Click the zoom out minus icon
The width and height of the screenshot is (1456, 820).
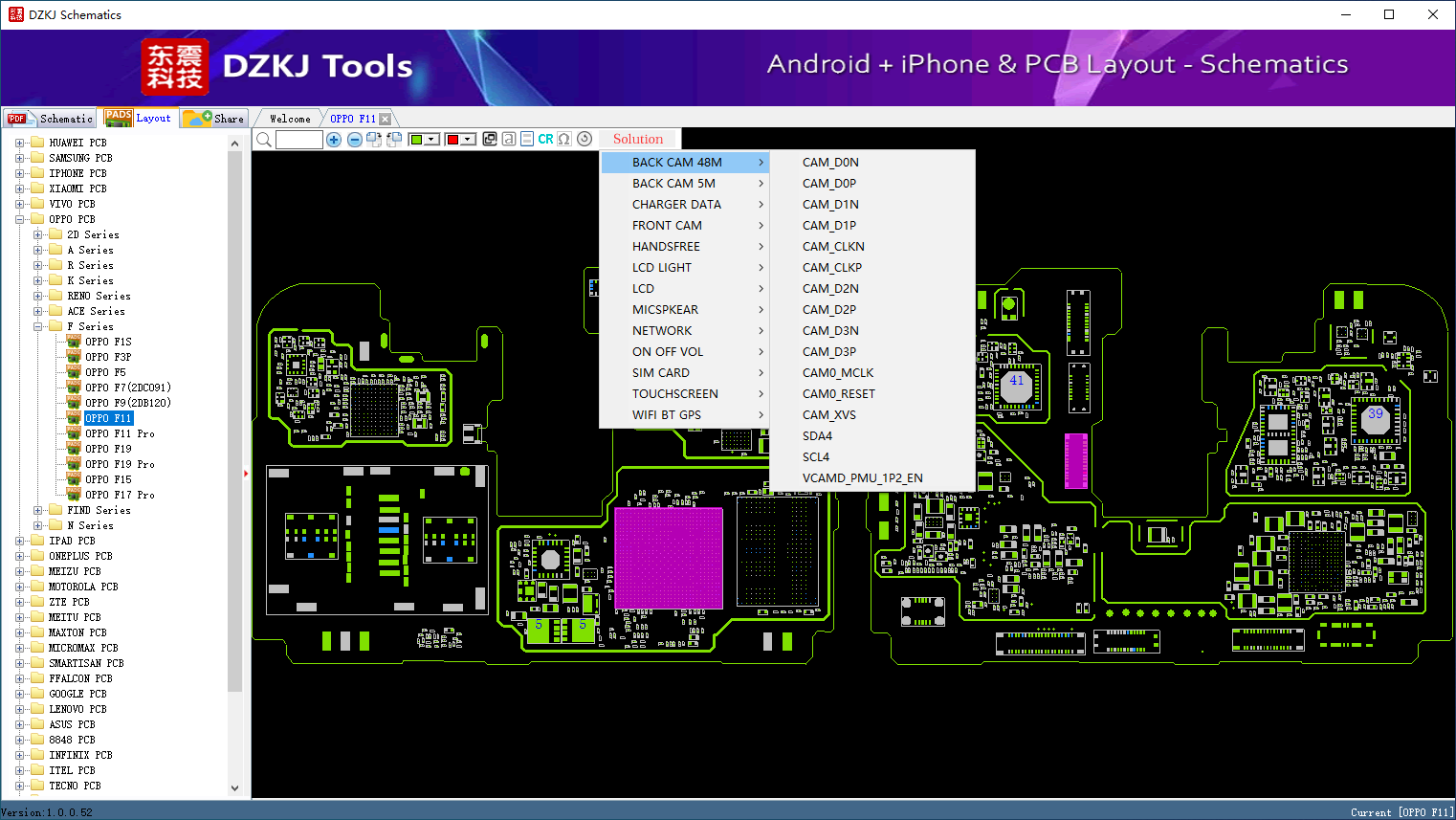(x=354, y=140)
